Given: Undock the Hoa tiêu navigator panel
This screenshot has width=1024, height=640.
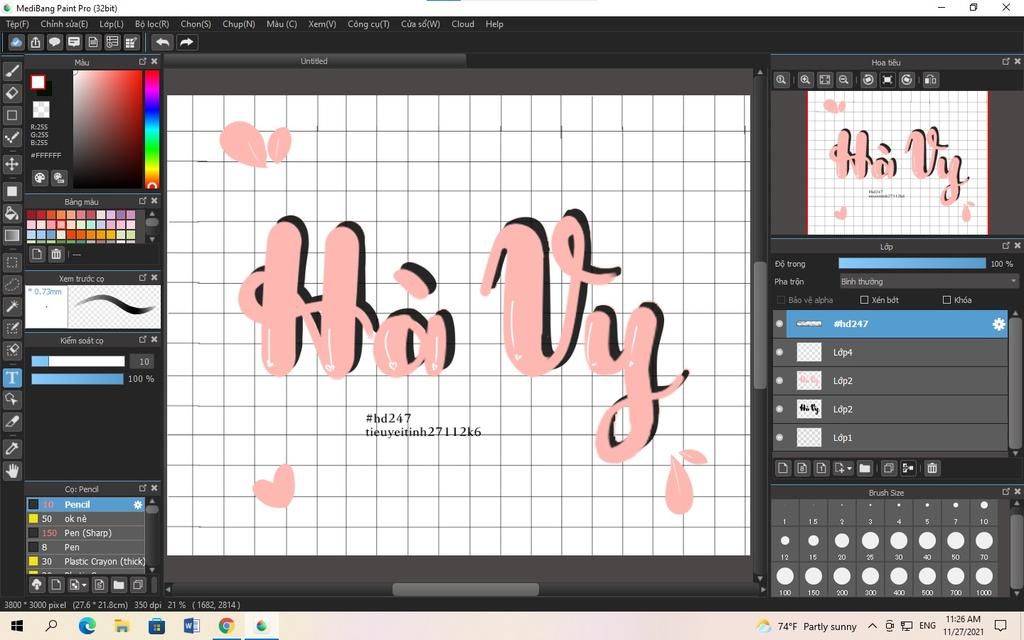Looking at the screenshot, I should (1005, 61).
